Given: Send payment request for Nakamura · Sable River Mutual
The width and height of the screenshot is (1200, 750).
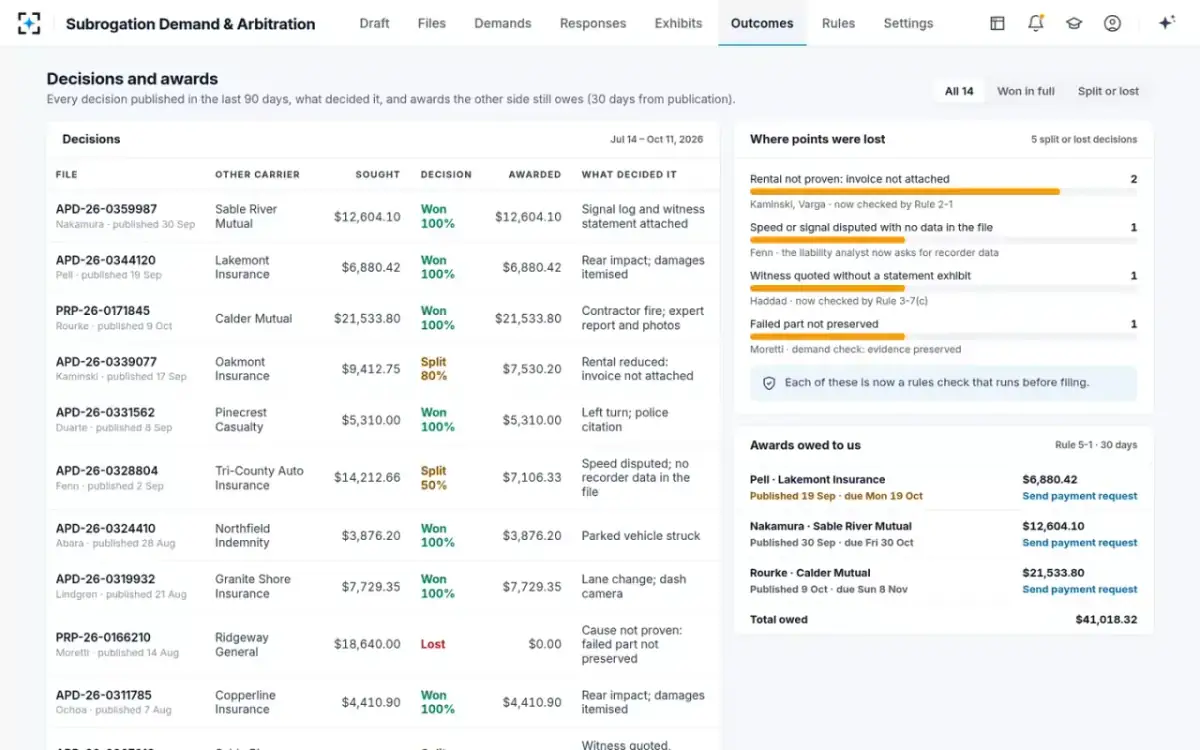Looking at the screenshot, I should 1080,543.
